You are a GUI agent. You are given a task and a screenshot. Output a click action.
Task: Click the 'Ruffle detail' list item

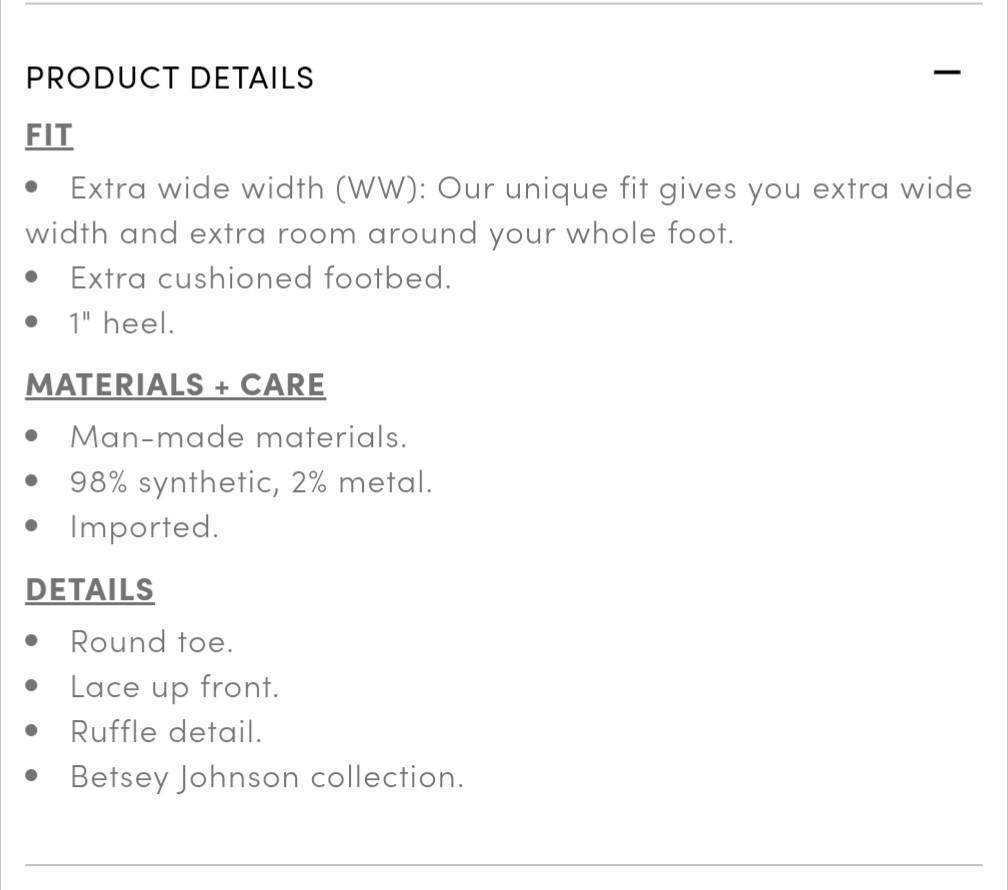click(x=166, y=732)
